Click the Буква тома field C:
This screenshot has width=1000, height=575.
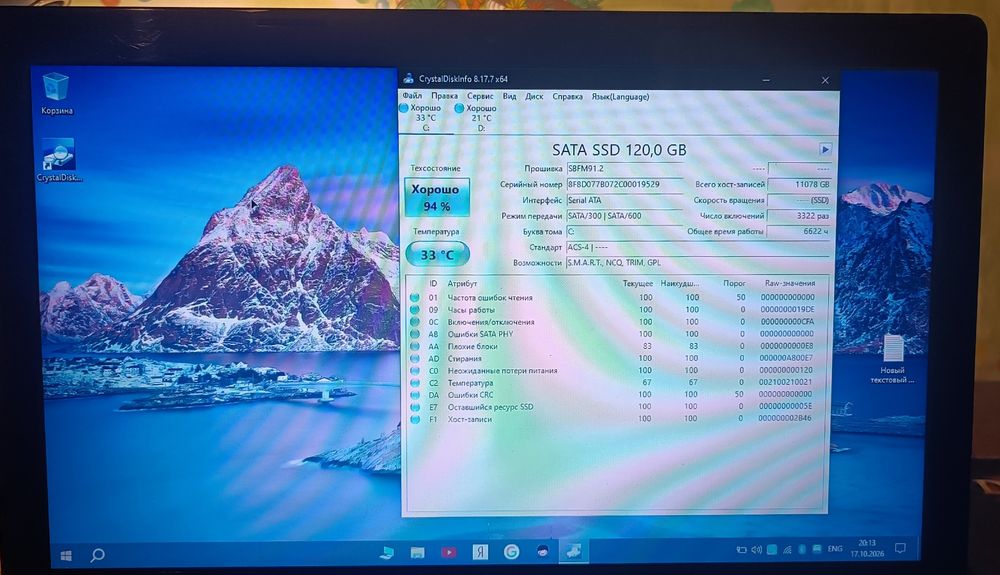click(x=624, y=231)
